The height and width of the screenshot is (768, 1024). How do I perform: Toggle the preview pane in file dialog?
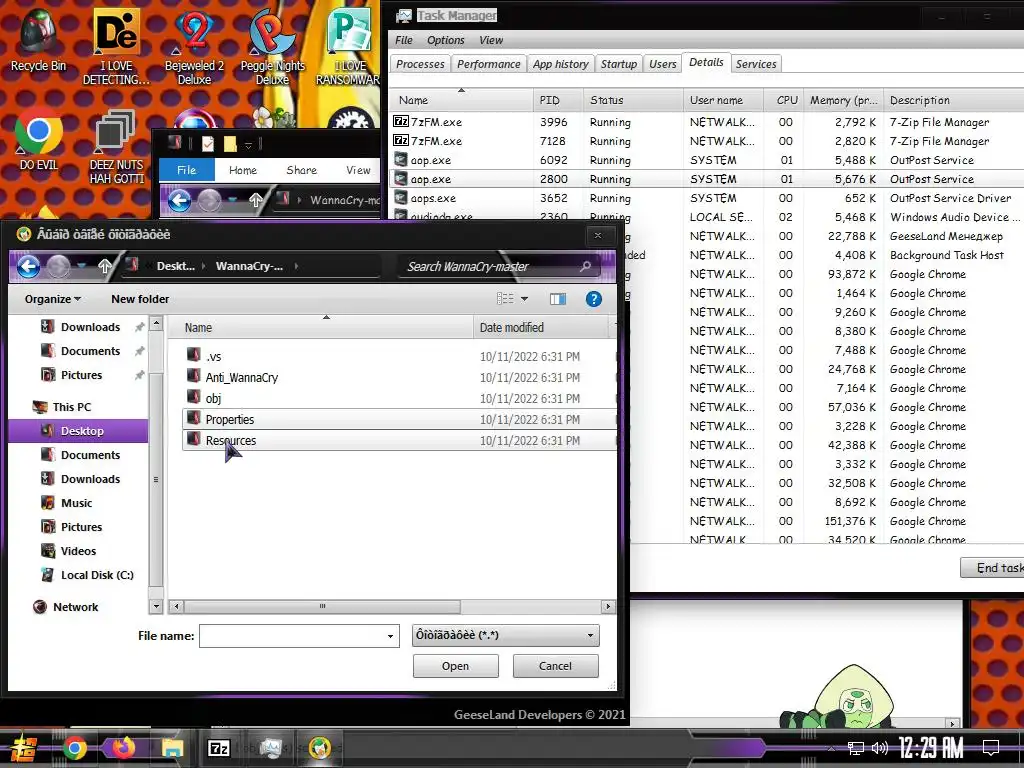[x=558, y=299]
